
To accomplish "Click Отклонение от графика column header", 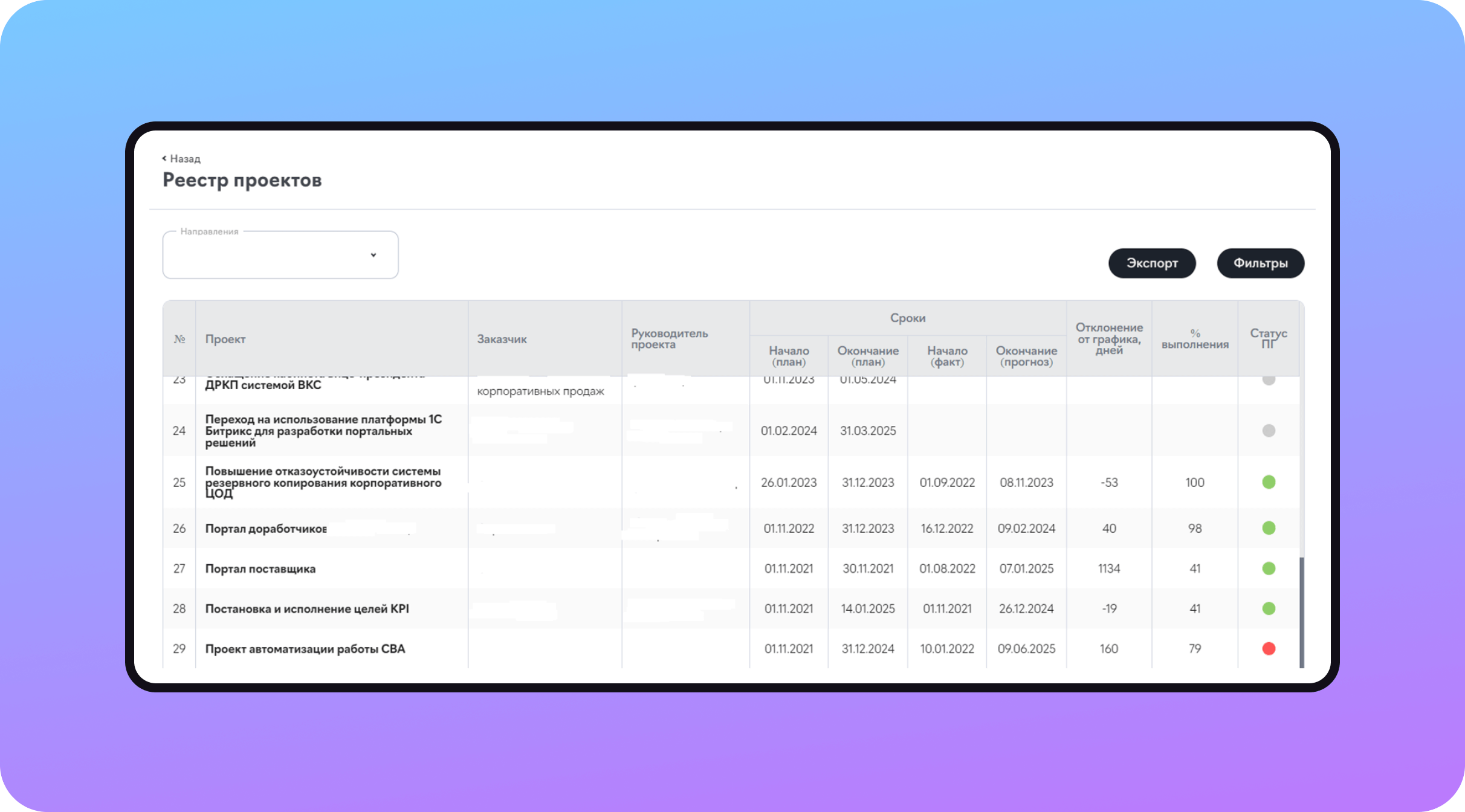I will 1109,339.
